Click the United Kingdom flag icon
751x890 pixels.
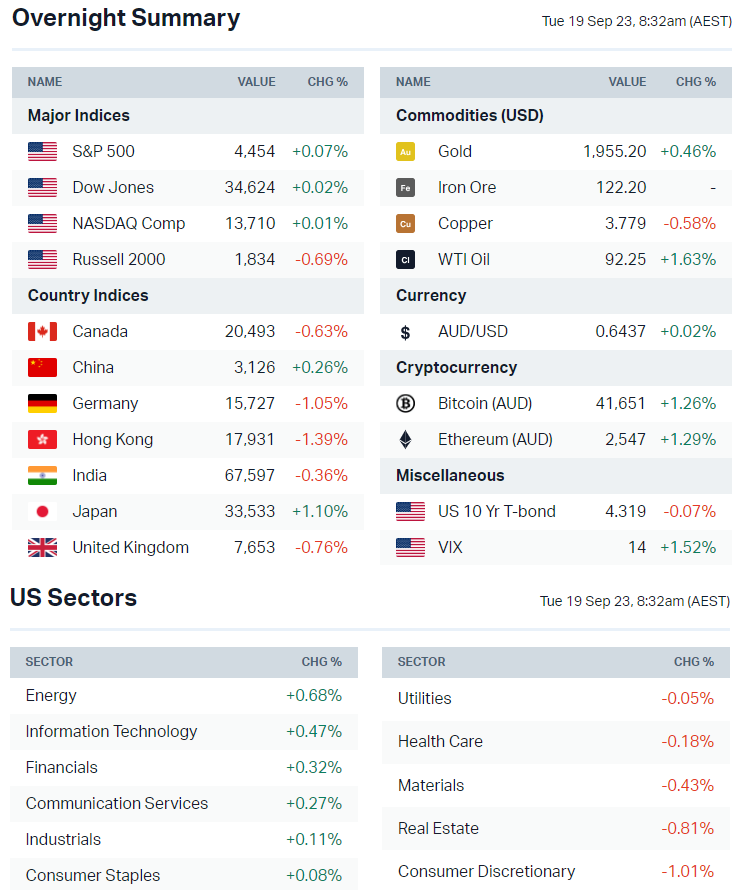(x=42, y=548)
